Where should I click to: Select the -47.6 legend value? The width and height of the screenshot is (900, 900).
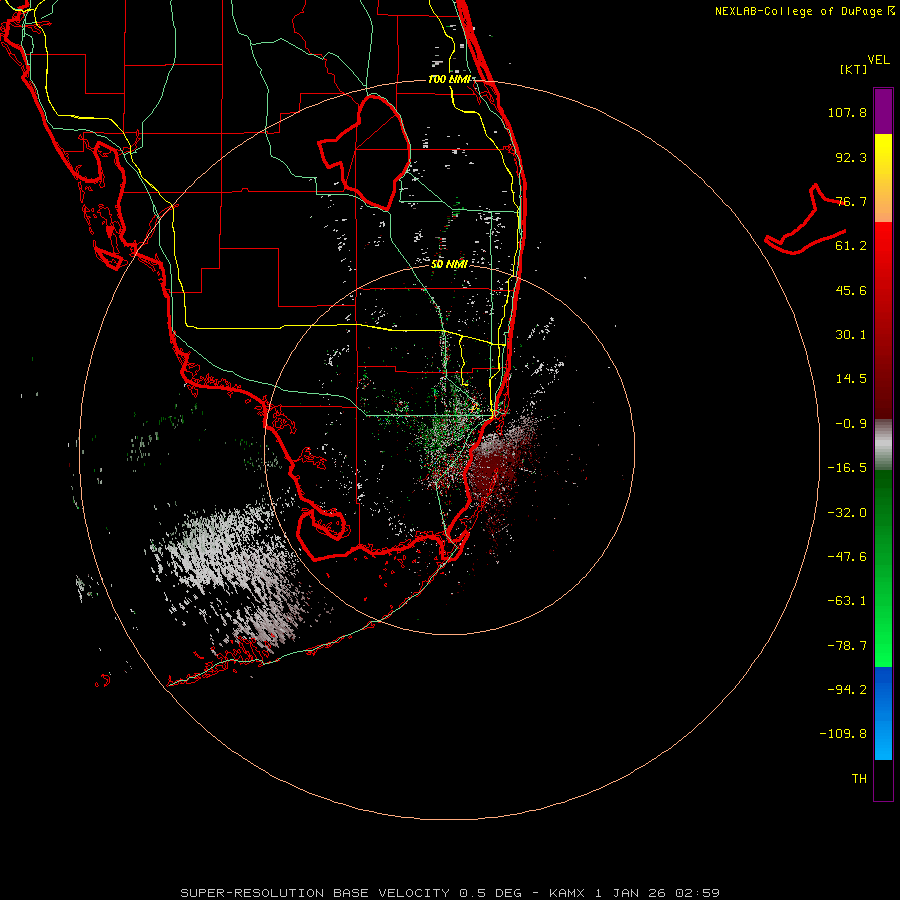[x=847, y=557]
